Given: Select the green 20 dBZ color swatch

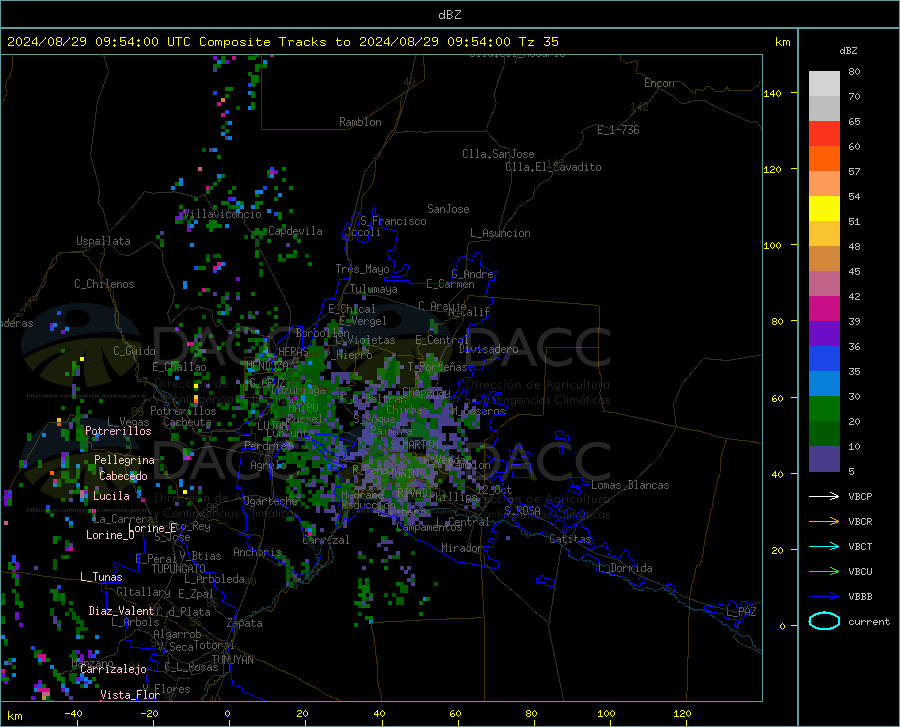Looking at the screenshot, I should click(x=824, y=409).
